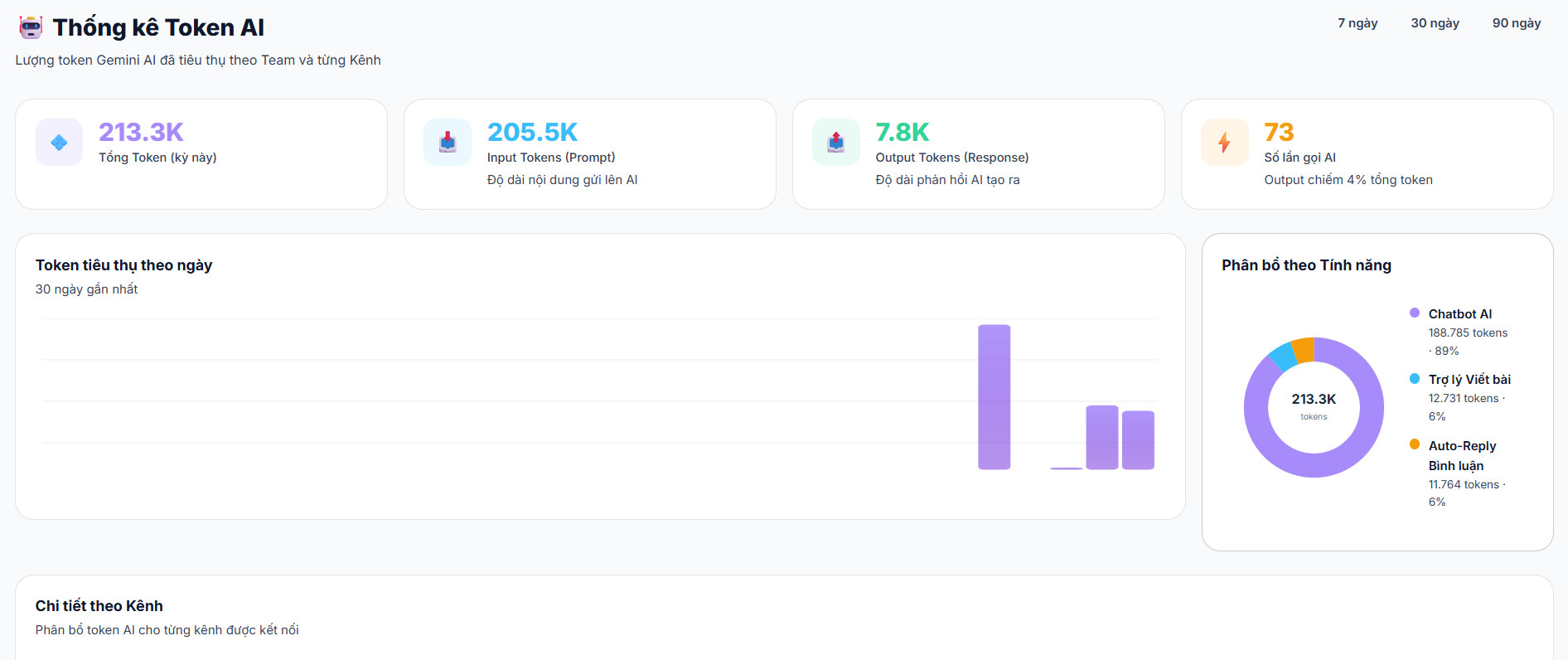Click the rightmost bar in the token chart
This screenshot has height=660, width=1568.
1138,440
